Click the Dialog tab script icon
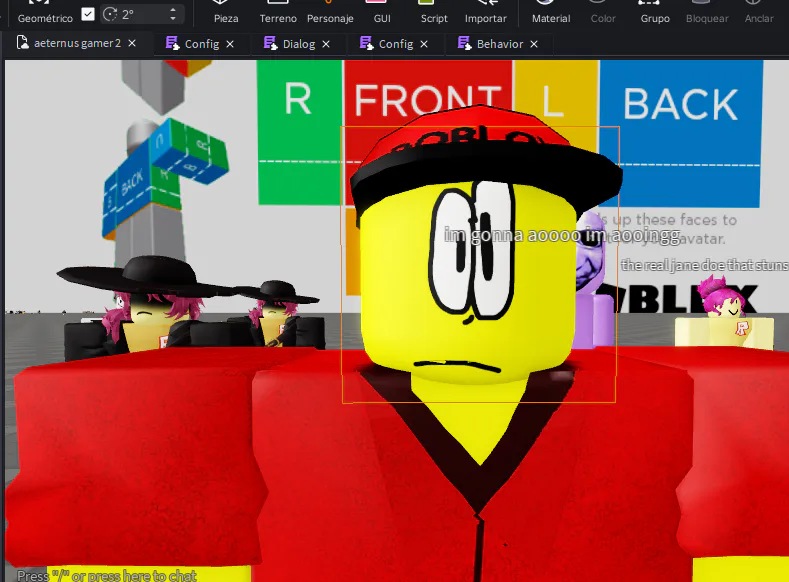Viewport: 789px width, 582px height. 271,43
